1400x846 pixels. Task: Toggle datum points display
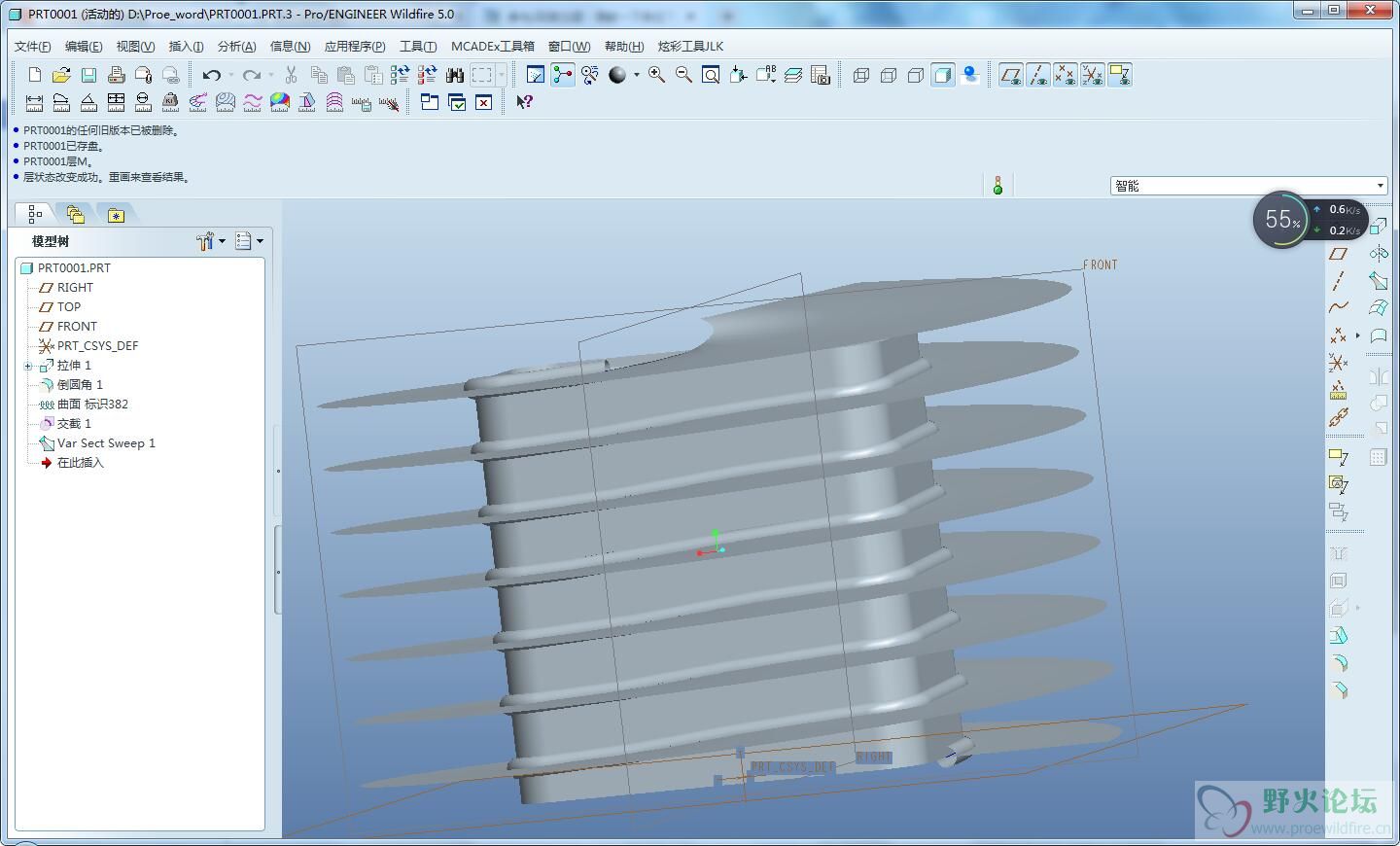[x=1066, y=75]
